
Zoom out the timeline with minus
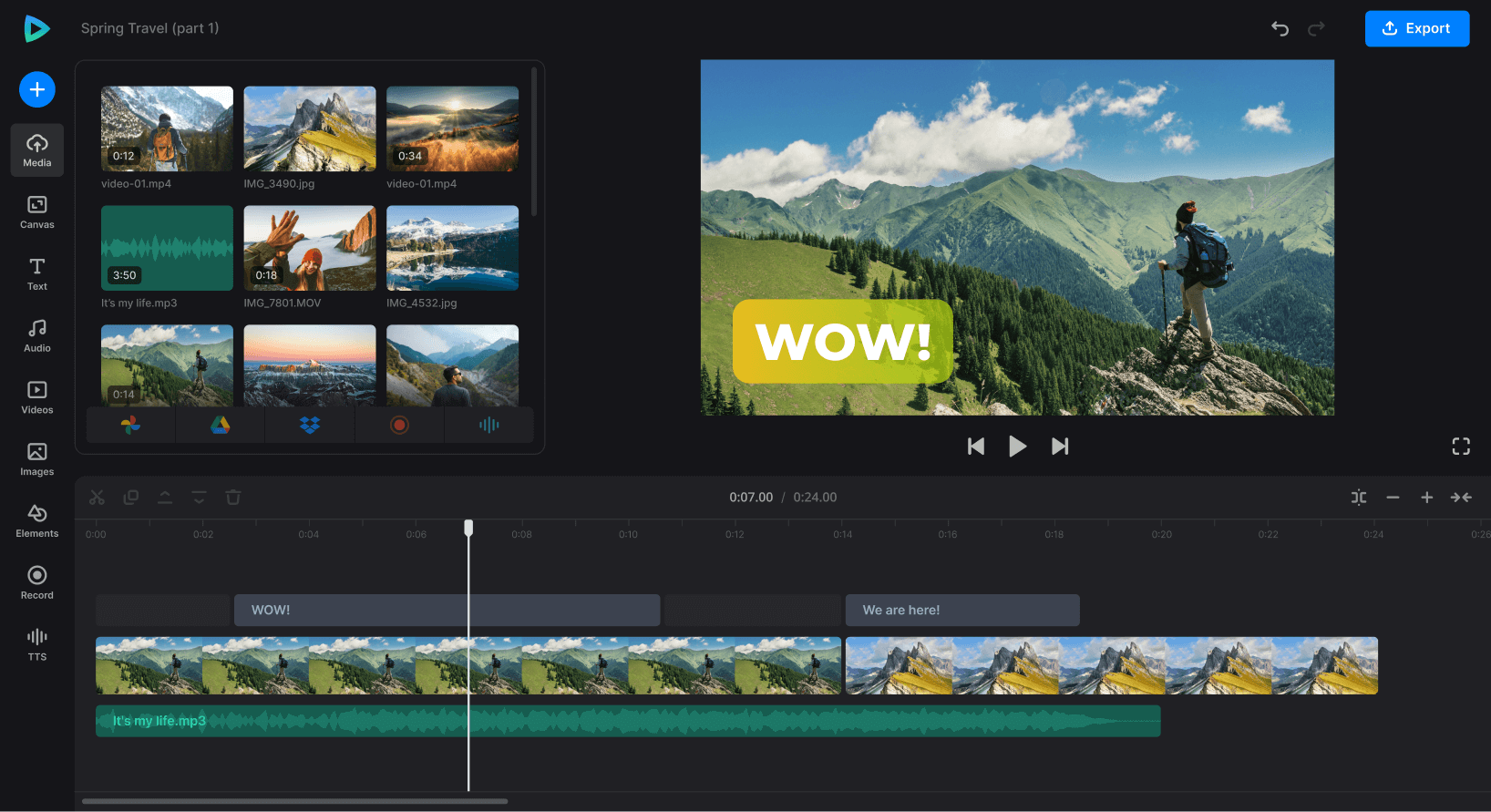[1393, 498]
